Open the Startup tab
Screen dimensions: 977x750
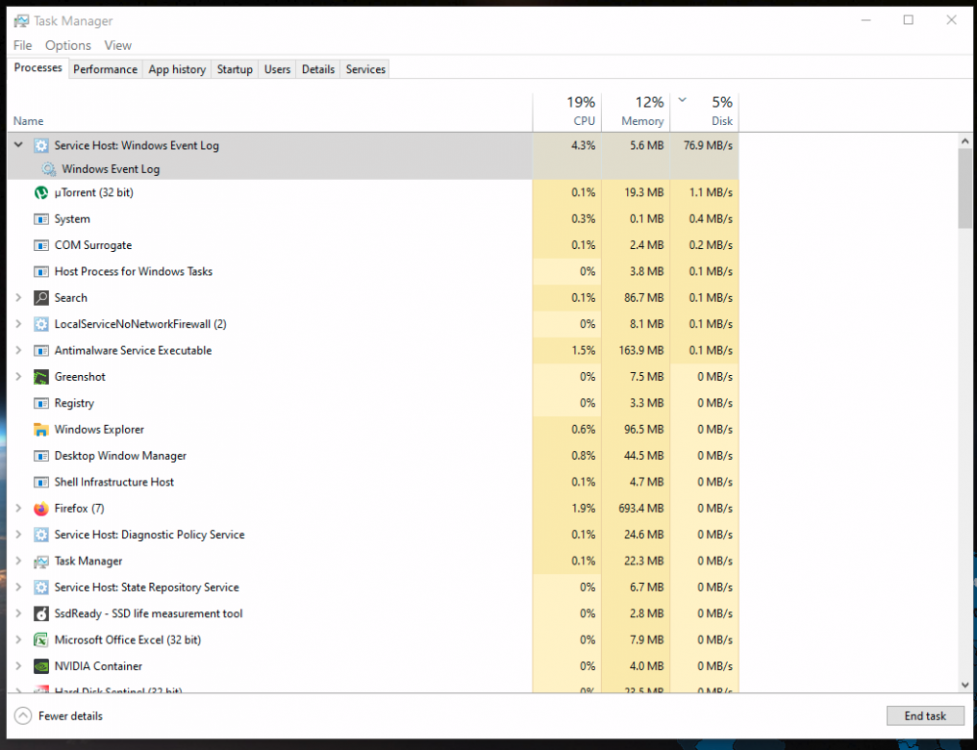(235, 69)
